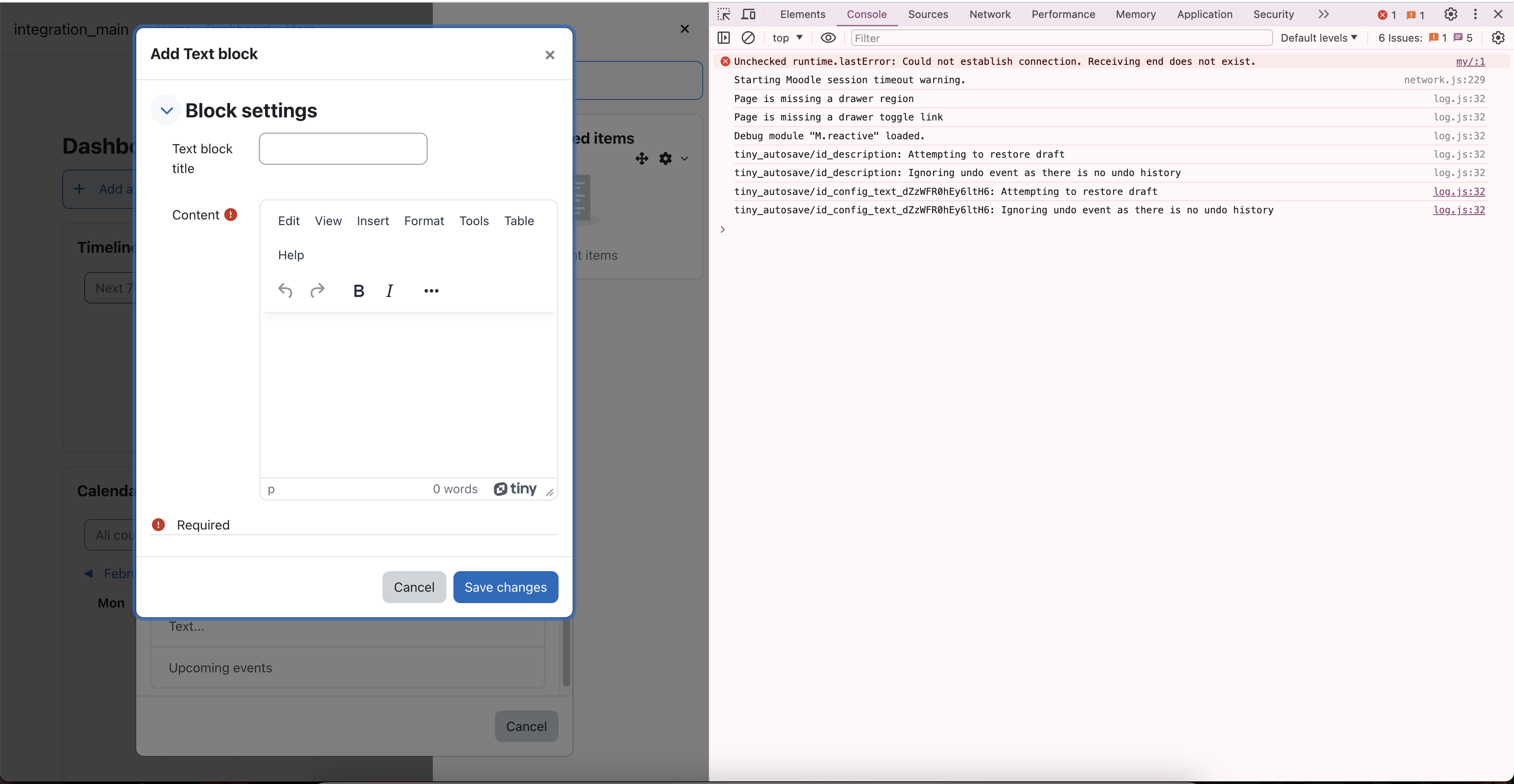
Task: Click Cancel in Add Text block dialog
Action: click(x=414, y=587)
